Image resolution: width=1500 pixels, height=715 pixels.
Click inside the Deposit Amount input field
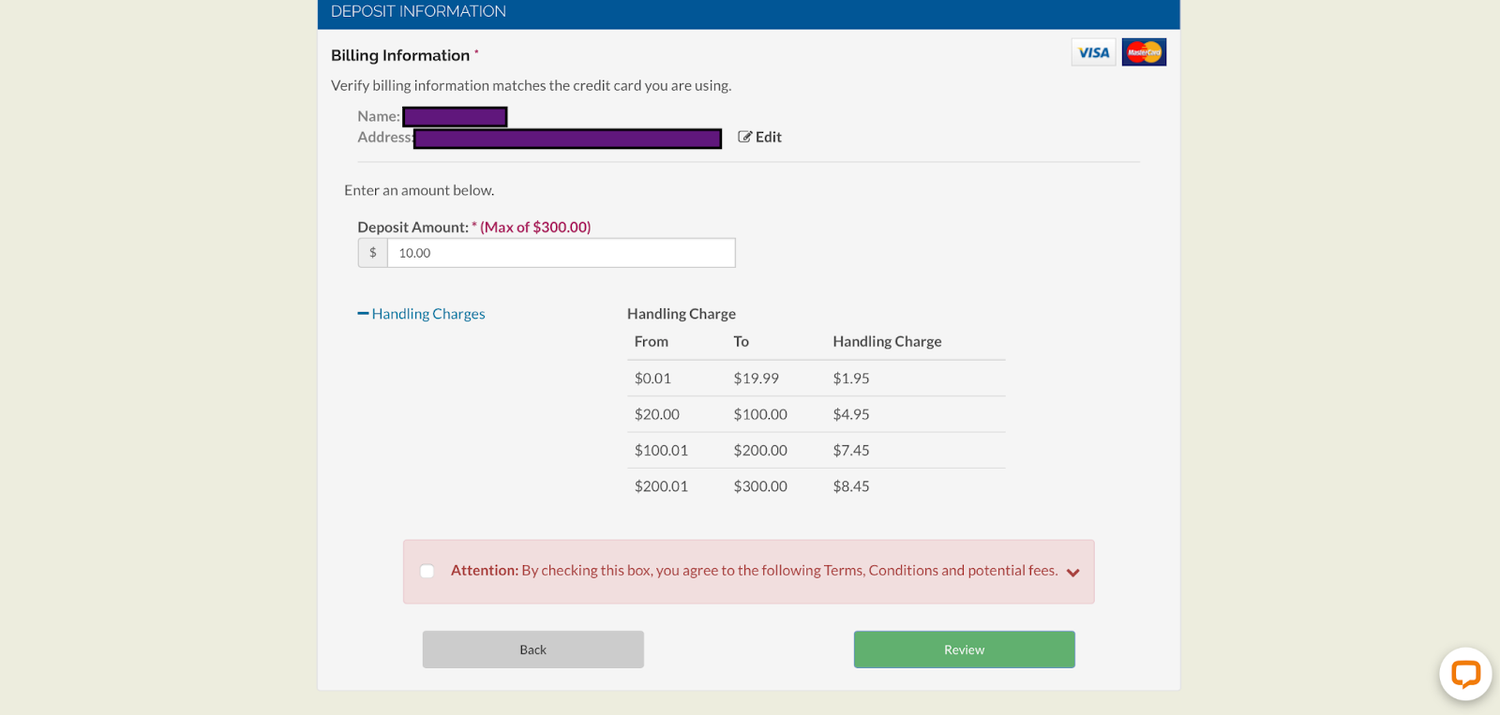(560, 252)
